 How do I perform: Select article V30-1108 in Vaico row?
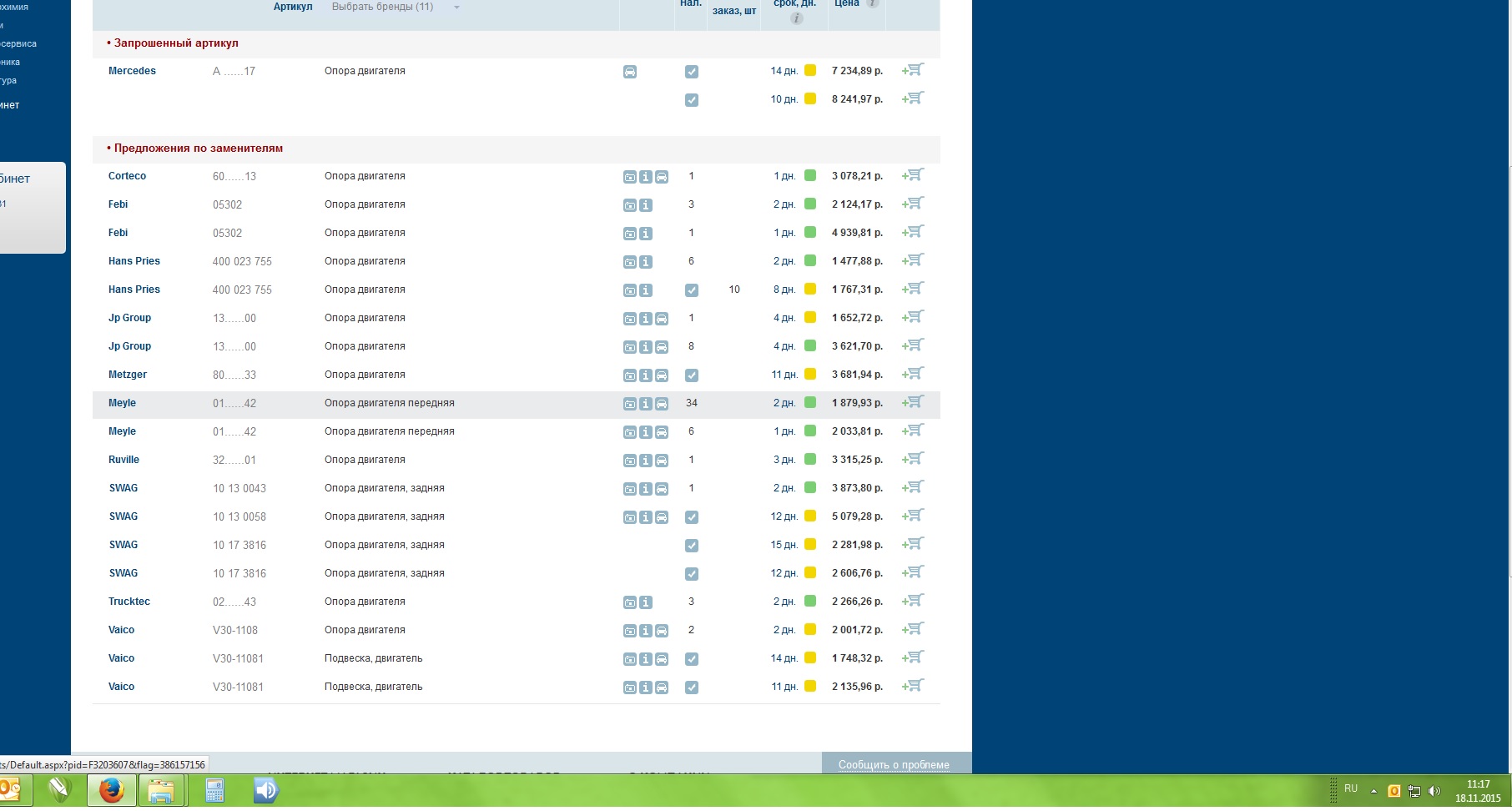point(235,630)
